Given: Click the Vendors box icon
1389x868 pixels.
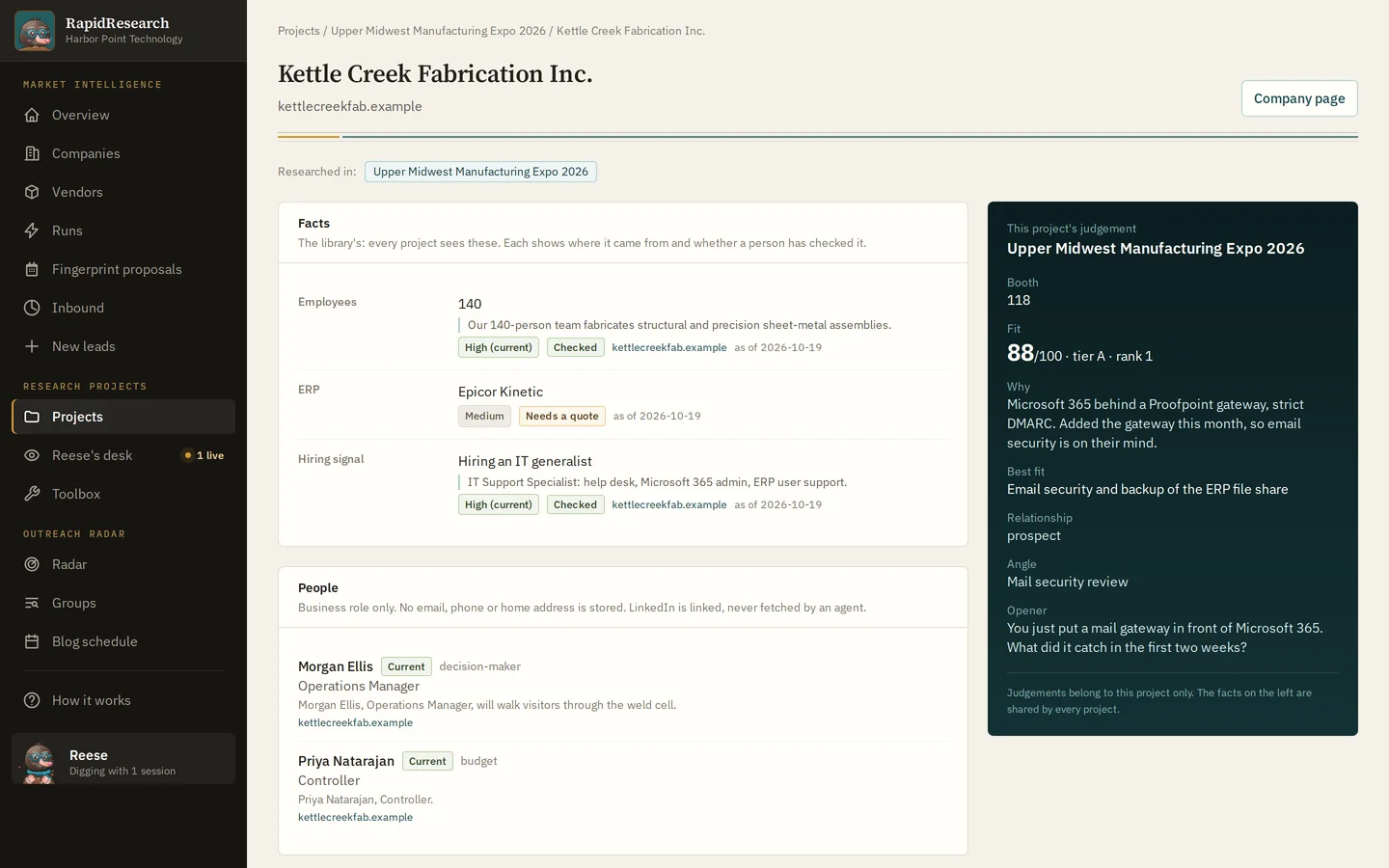Looking at the screenshot, I should pyautogui.click(x=32, y=192).
